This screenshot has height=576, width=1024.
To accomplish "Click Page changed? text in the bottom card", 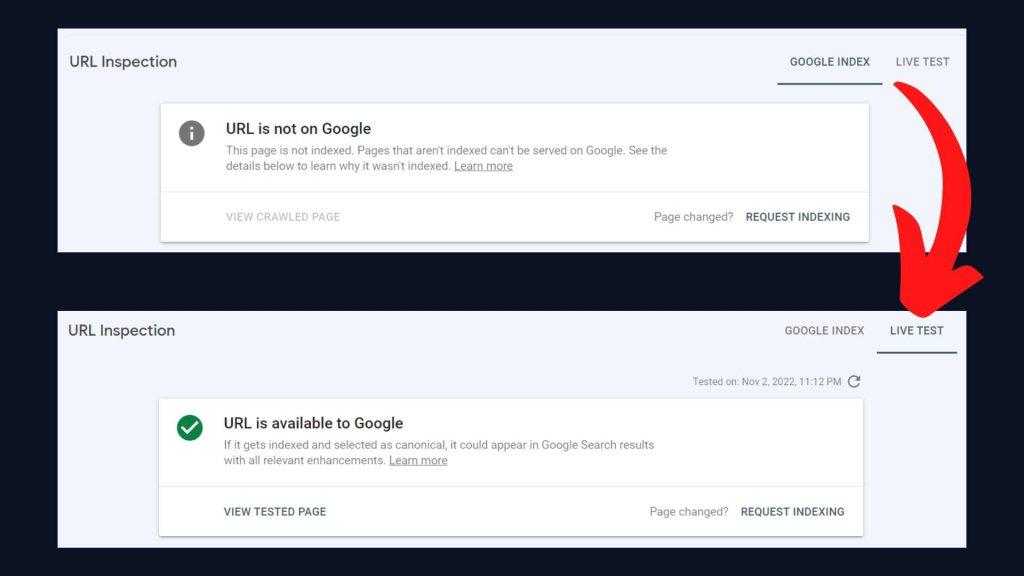I will pos(688,511).
